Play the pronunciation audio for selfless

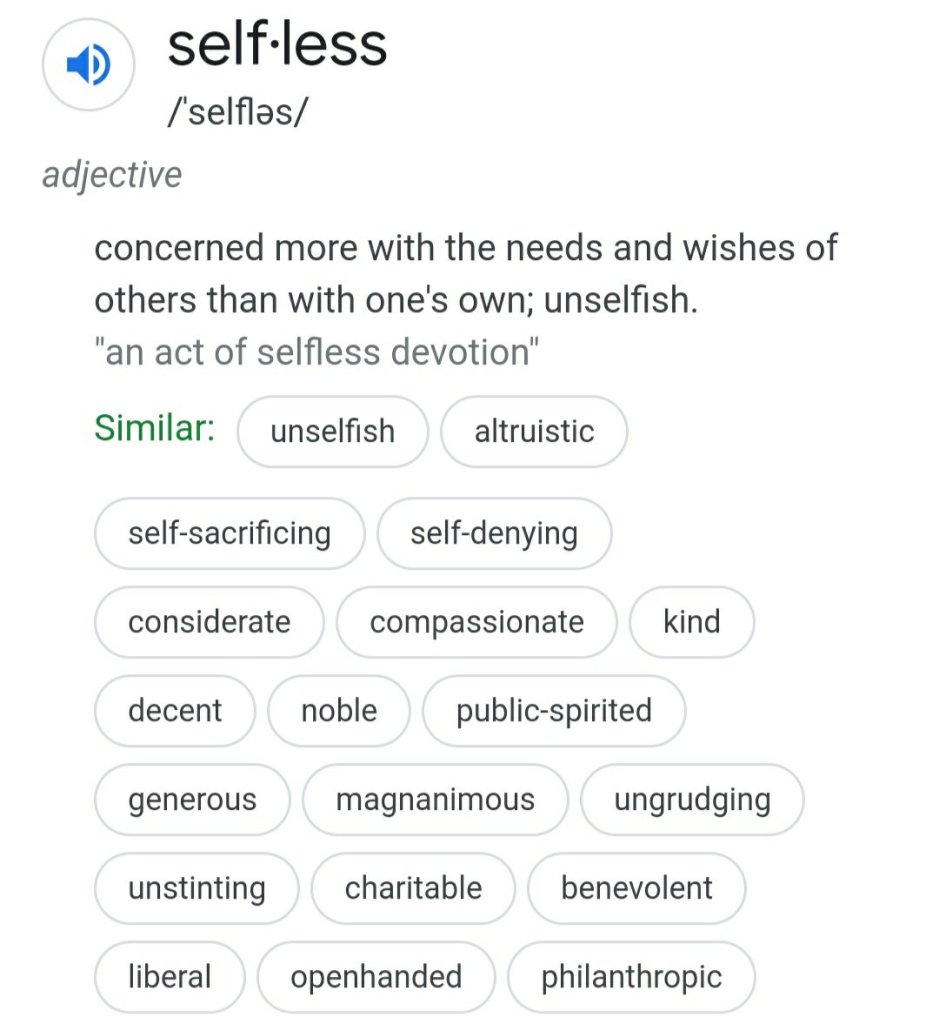point(88,64)
